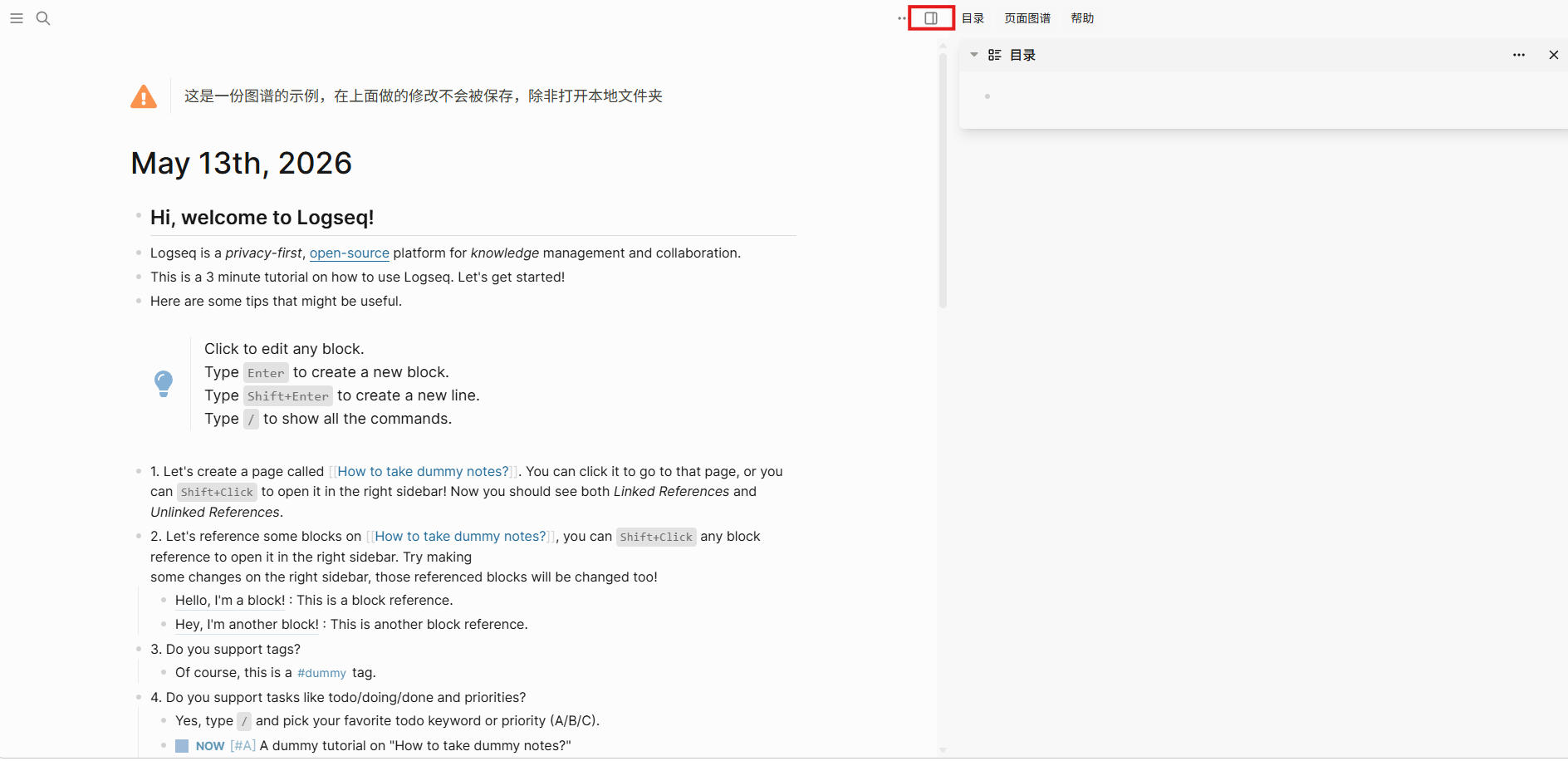The height and width of the screenshot is (761, 1568).
Task: Toggle the right sidebar panel icon
Action: click(x=931, y=18)
